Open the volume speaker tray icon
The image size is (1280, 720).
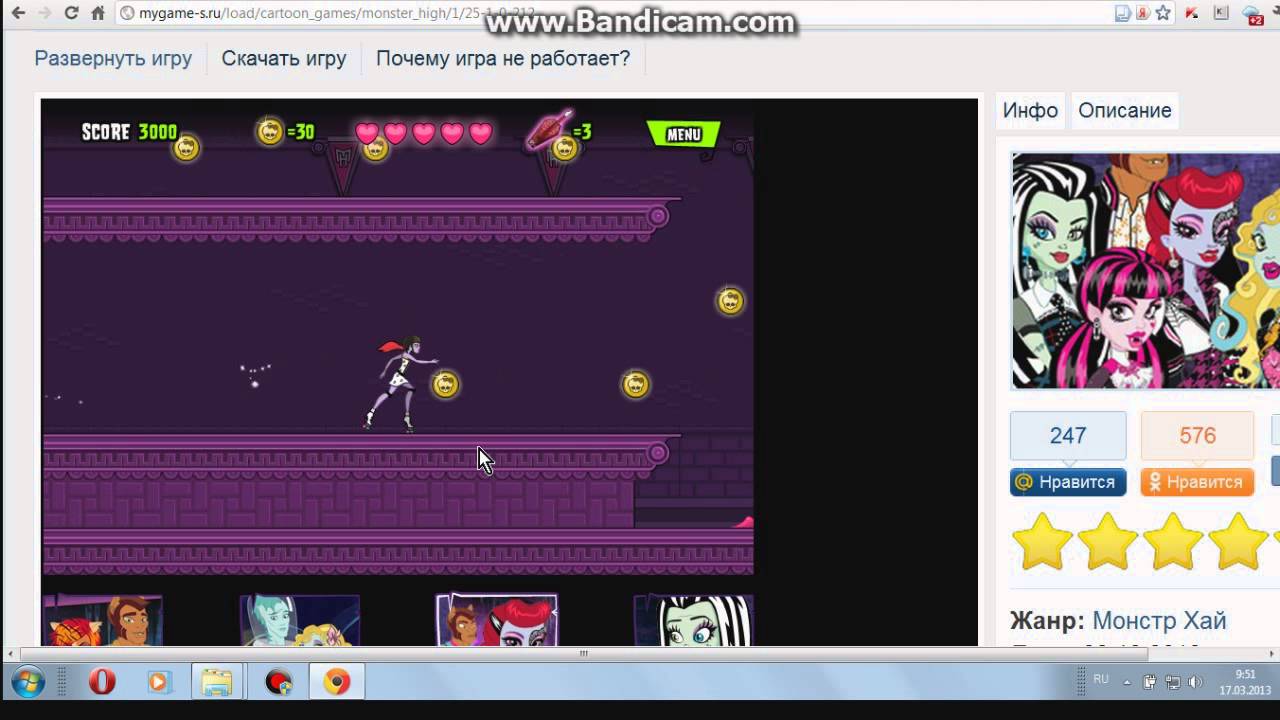tap(1193, 682)
